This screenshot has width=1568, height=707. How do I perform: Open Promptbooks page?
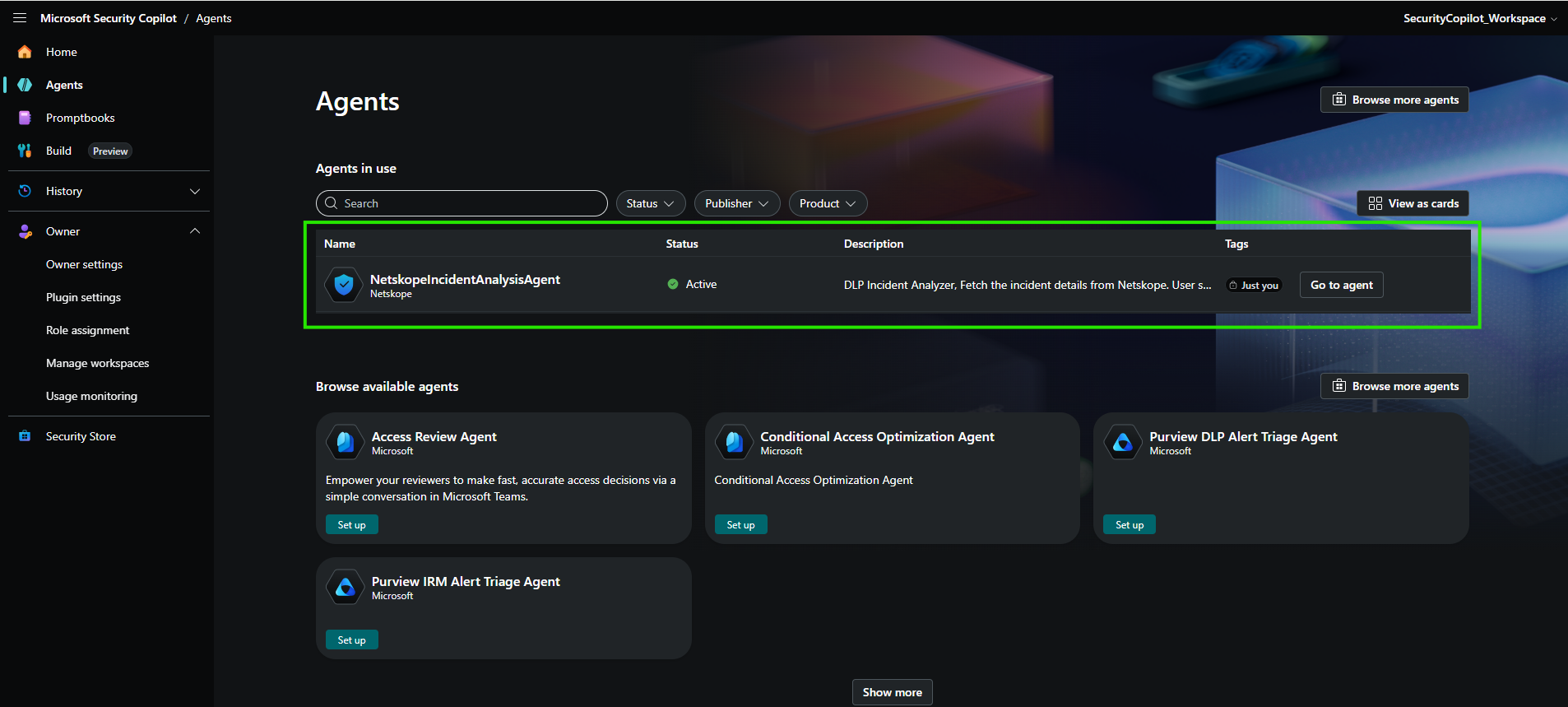tap(81, 118)
